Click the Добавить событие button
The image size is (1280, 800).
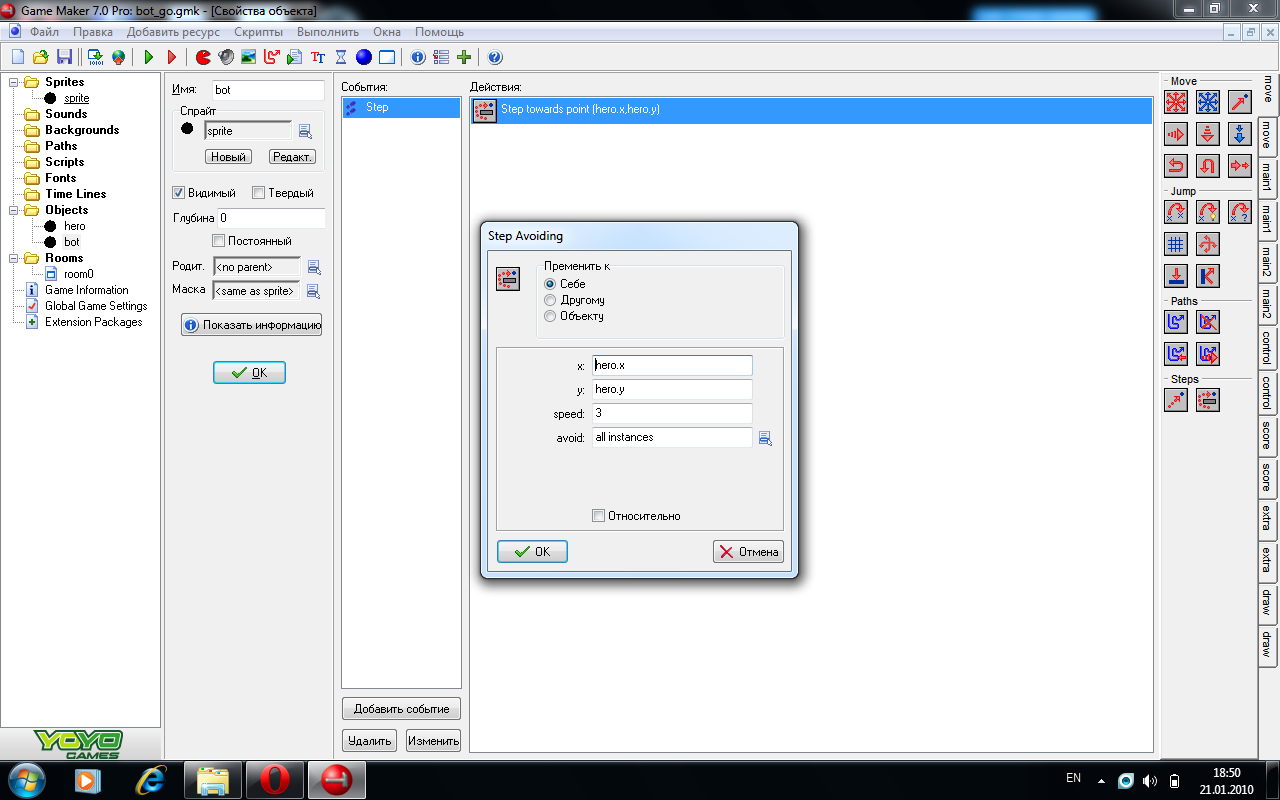(x=402, y=709)
